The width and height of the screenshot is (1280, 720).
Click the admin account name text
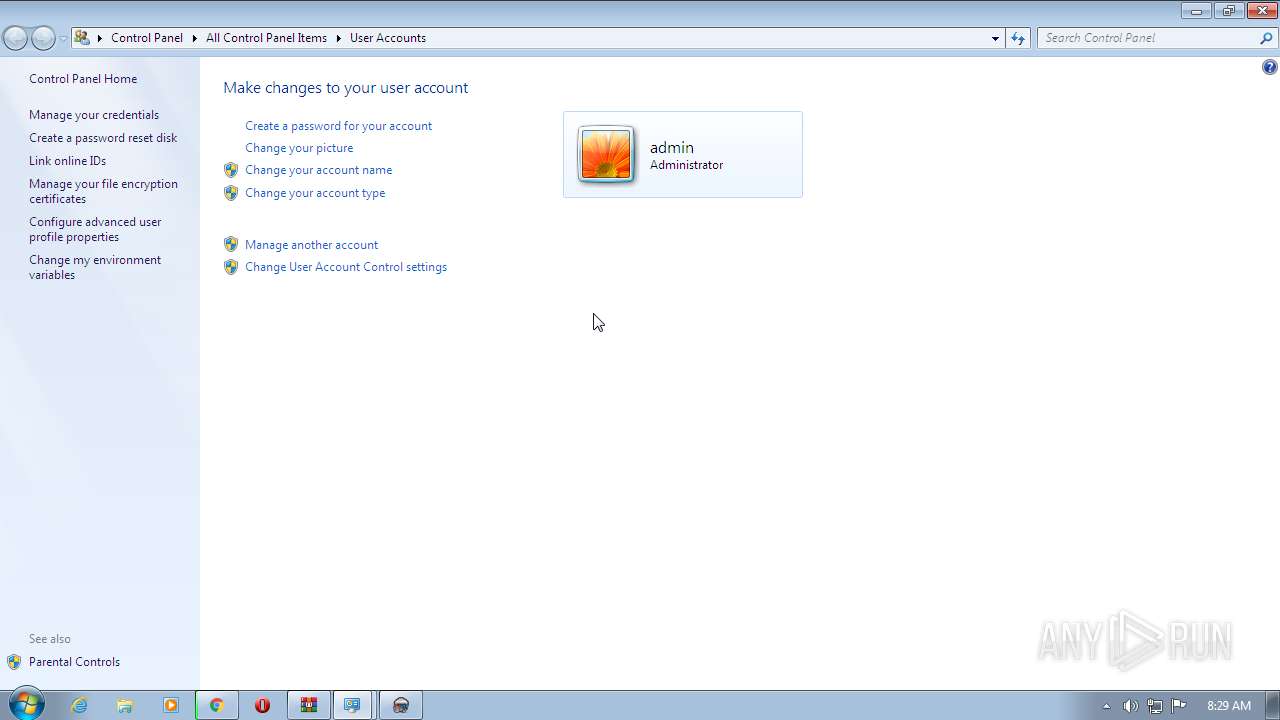(x=671, y=147)
